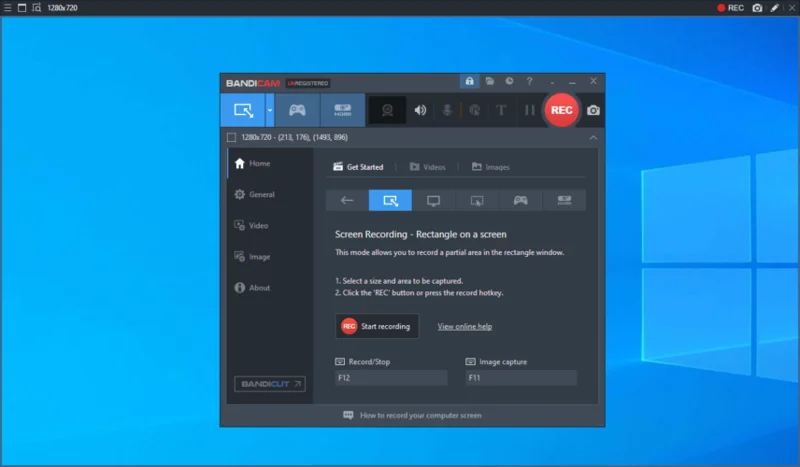Viewport: 800px width, 467px height.
Task: Switch to Videos tab
Action: 428,167
